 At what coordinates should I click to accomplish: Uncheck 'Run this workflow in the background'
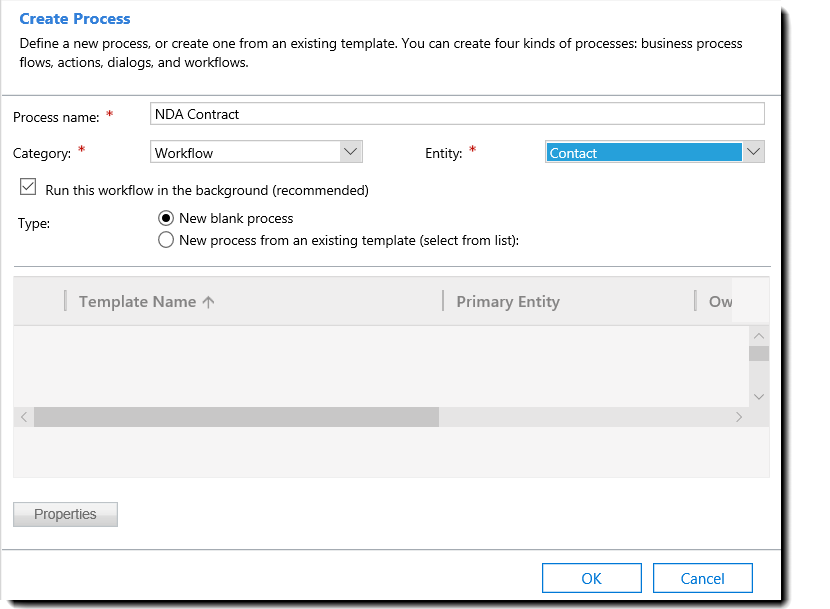(28, 187)
